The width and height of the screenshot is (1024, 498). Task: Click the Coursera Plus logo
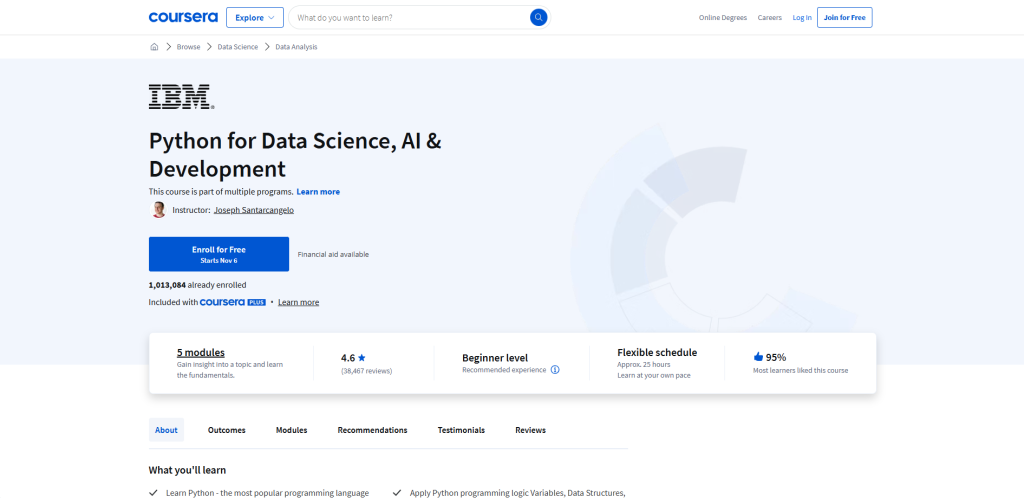[232, 302]
